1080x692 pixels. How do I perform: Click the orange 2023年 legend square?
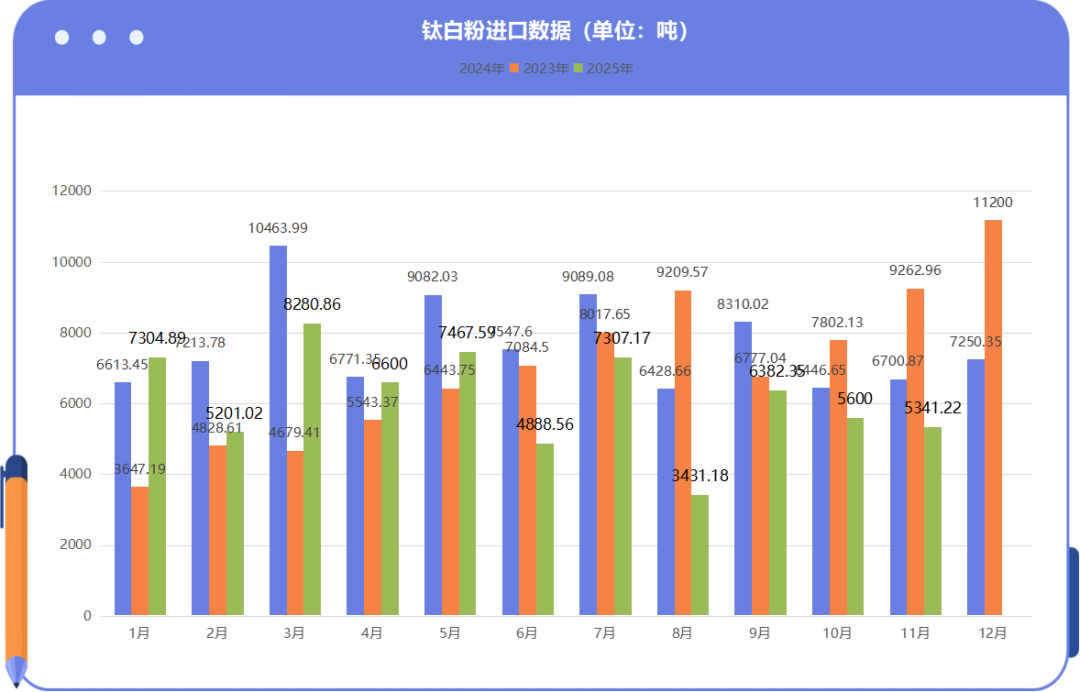coord(515,68)
